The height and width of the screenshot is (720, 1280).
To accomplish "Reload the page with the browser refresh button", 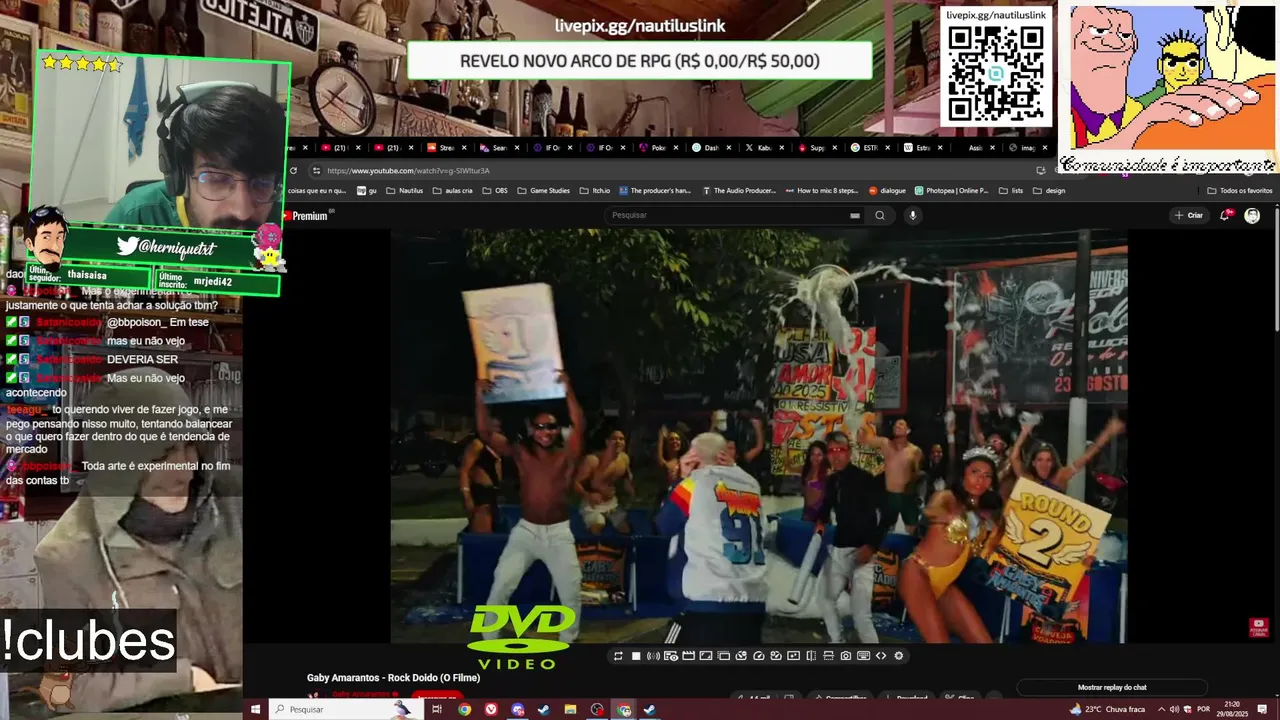I will coord(293,171).
